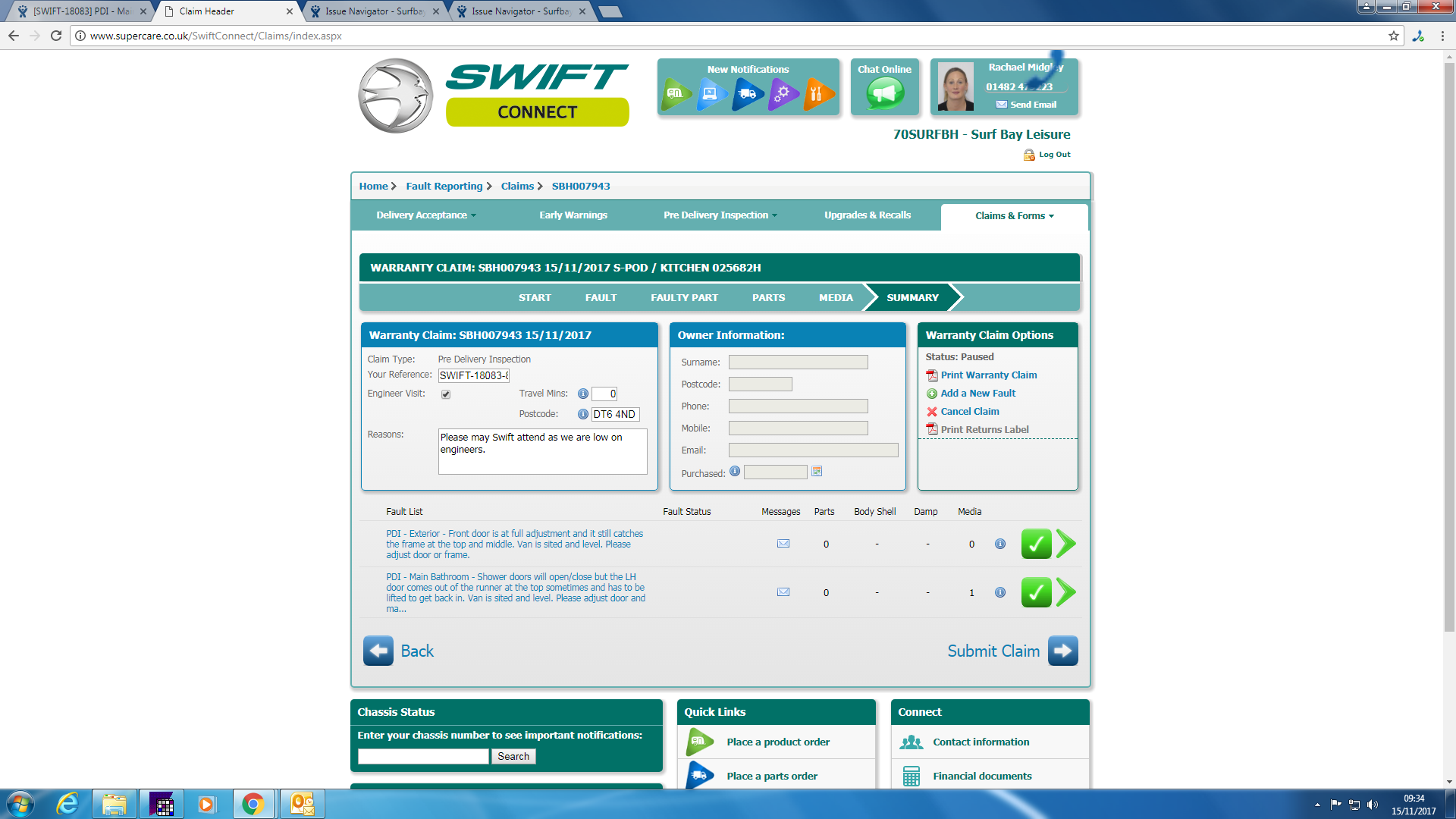Viewport: 1456px width, 819px height.
Task: Click the green caravan notification icon
Action: [x=676, y=94]
